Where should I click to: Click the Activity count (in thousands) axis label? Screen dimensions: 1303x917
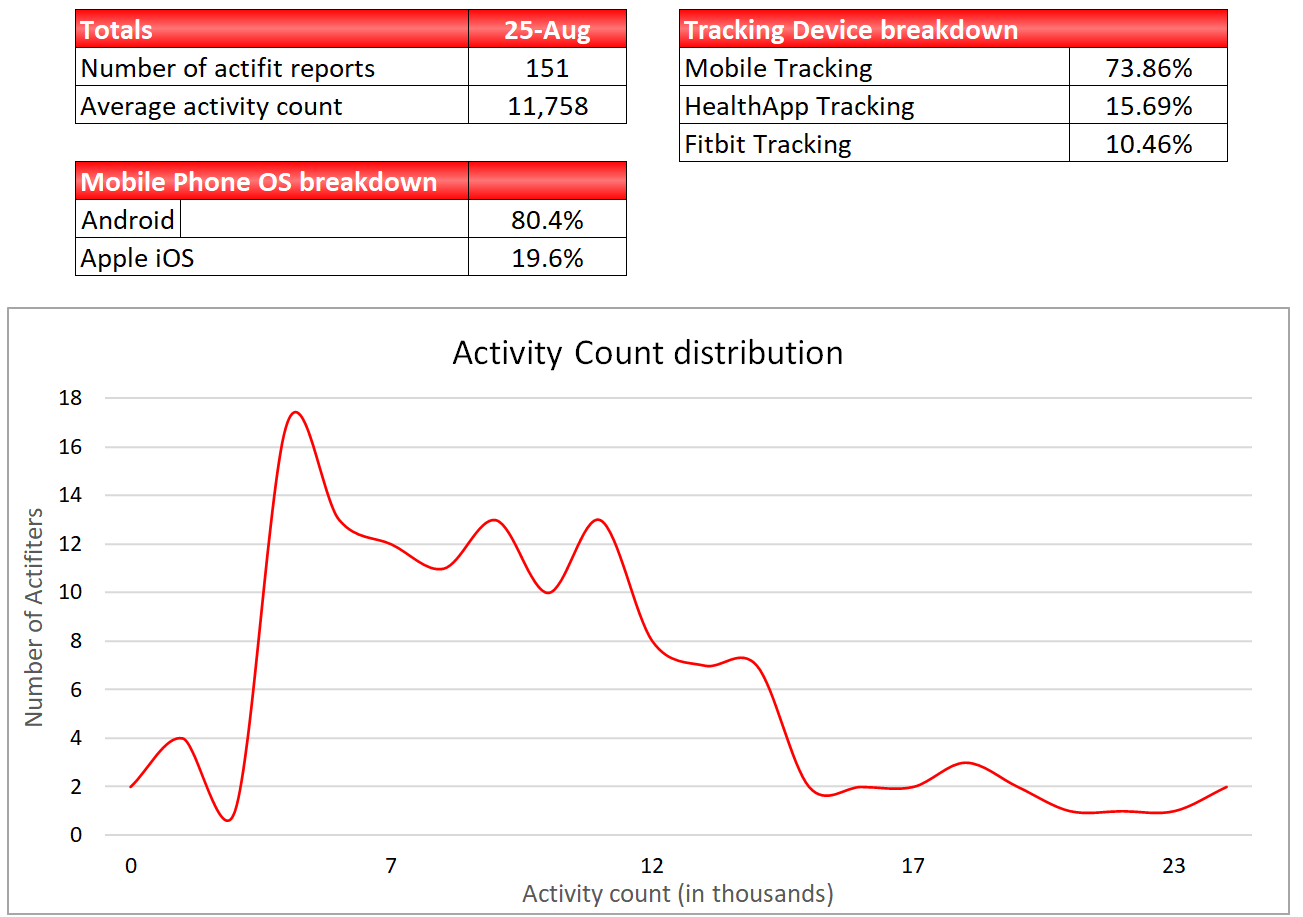677,892
